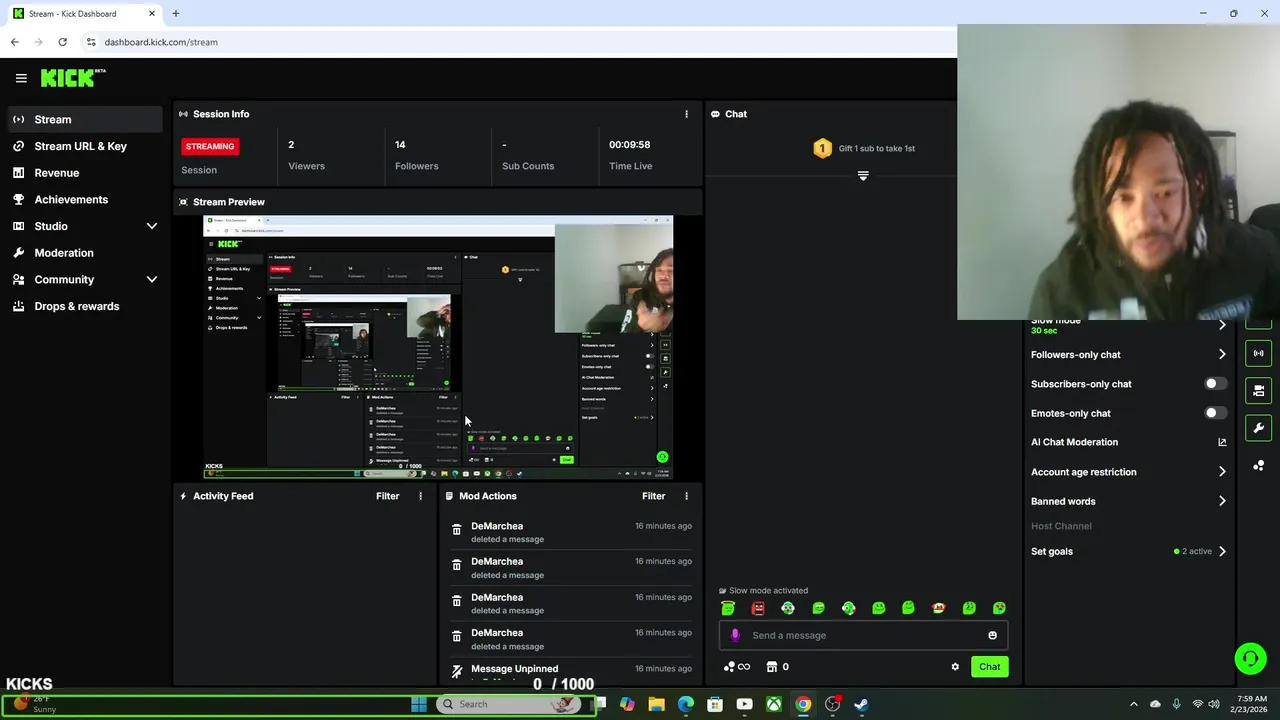Click the wrench icon in right rail
The width and height of the screenshot is (1280, 720).
(x=1258, y=428)
